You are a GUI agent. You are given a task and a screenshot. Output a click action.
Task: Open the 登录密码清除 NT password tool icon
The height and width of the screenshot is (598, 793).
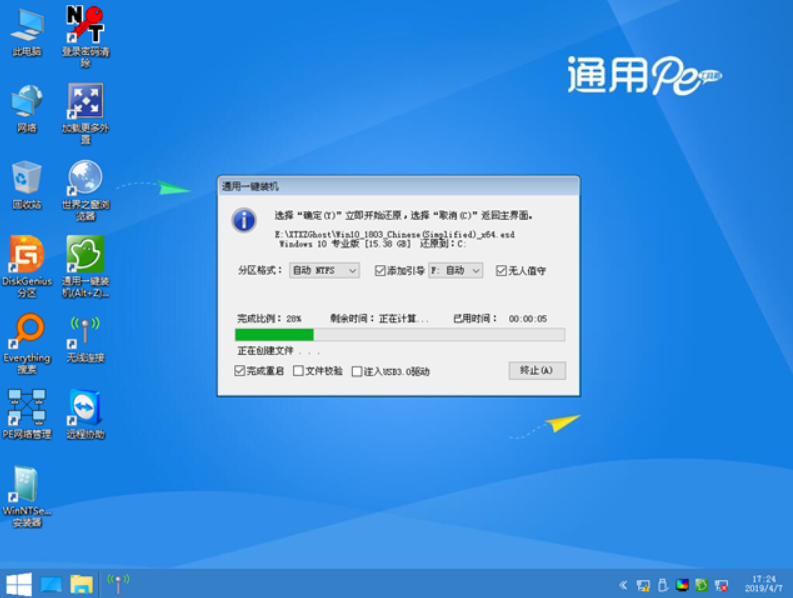[85, 36]
